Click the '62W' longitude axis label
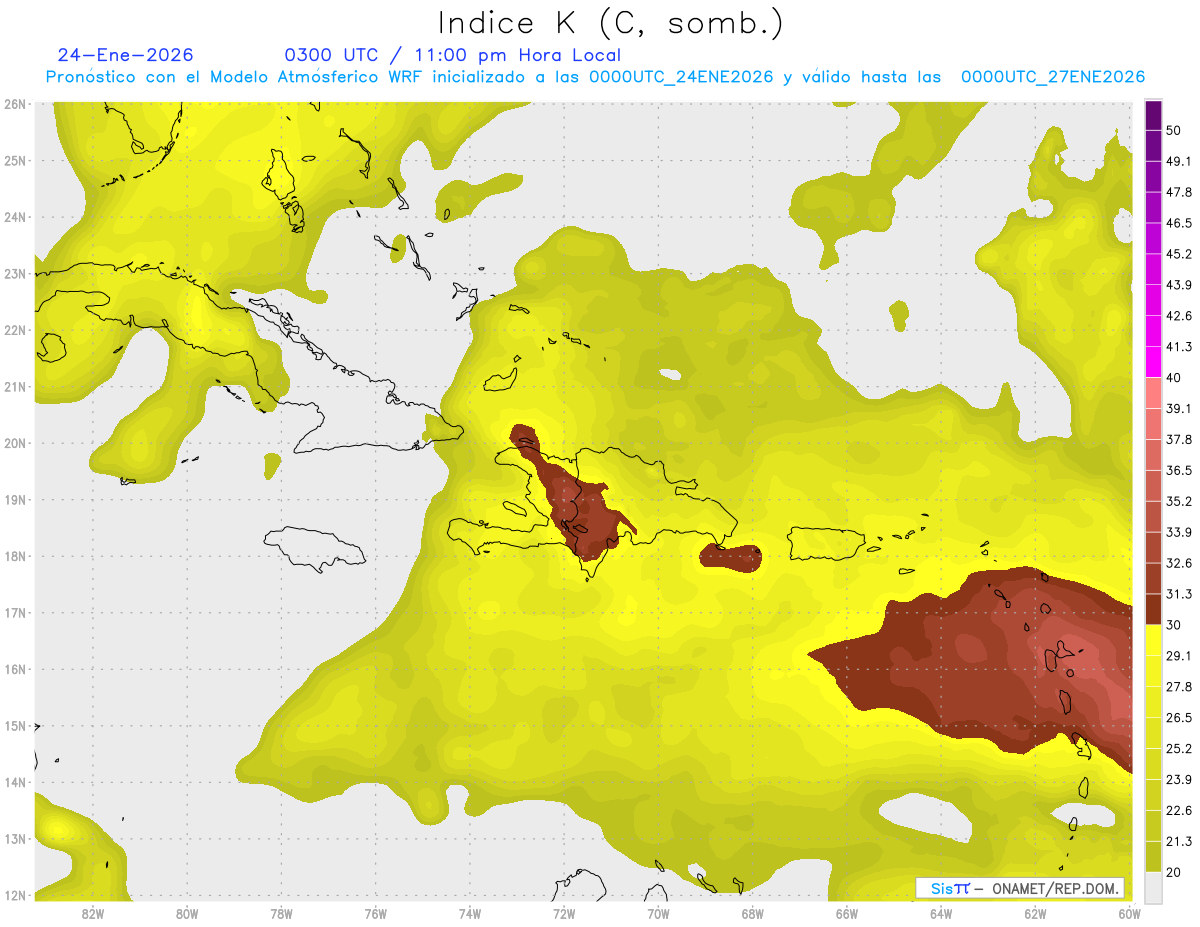 (1035, 913)
